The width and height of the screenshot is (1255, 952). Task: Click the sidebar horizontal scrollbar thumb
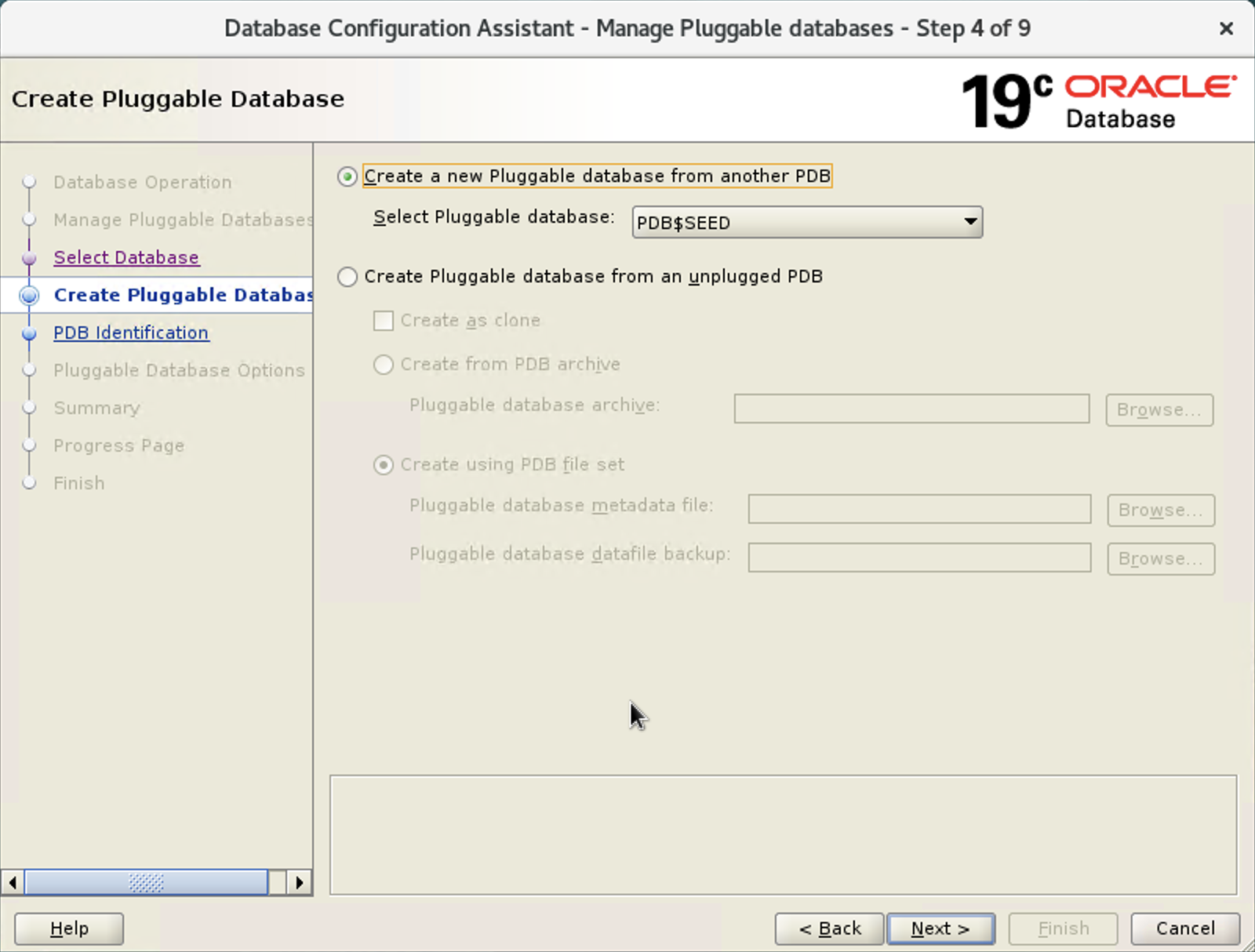click(x=147, y=883)
